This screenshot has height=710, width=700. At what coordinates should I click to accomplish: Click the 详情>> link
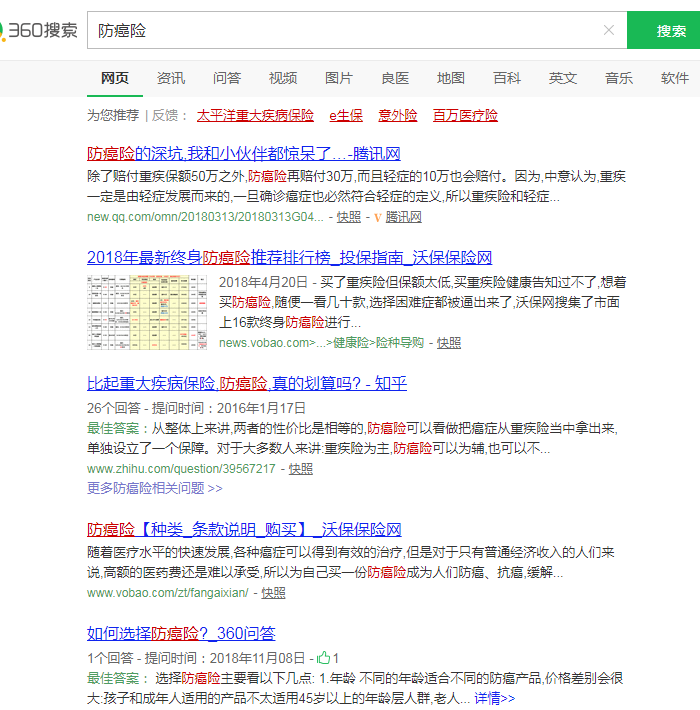[x=494, y=698]
